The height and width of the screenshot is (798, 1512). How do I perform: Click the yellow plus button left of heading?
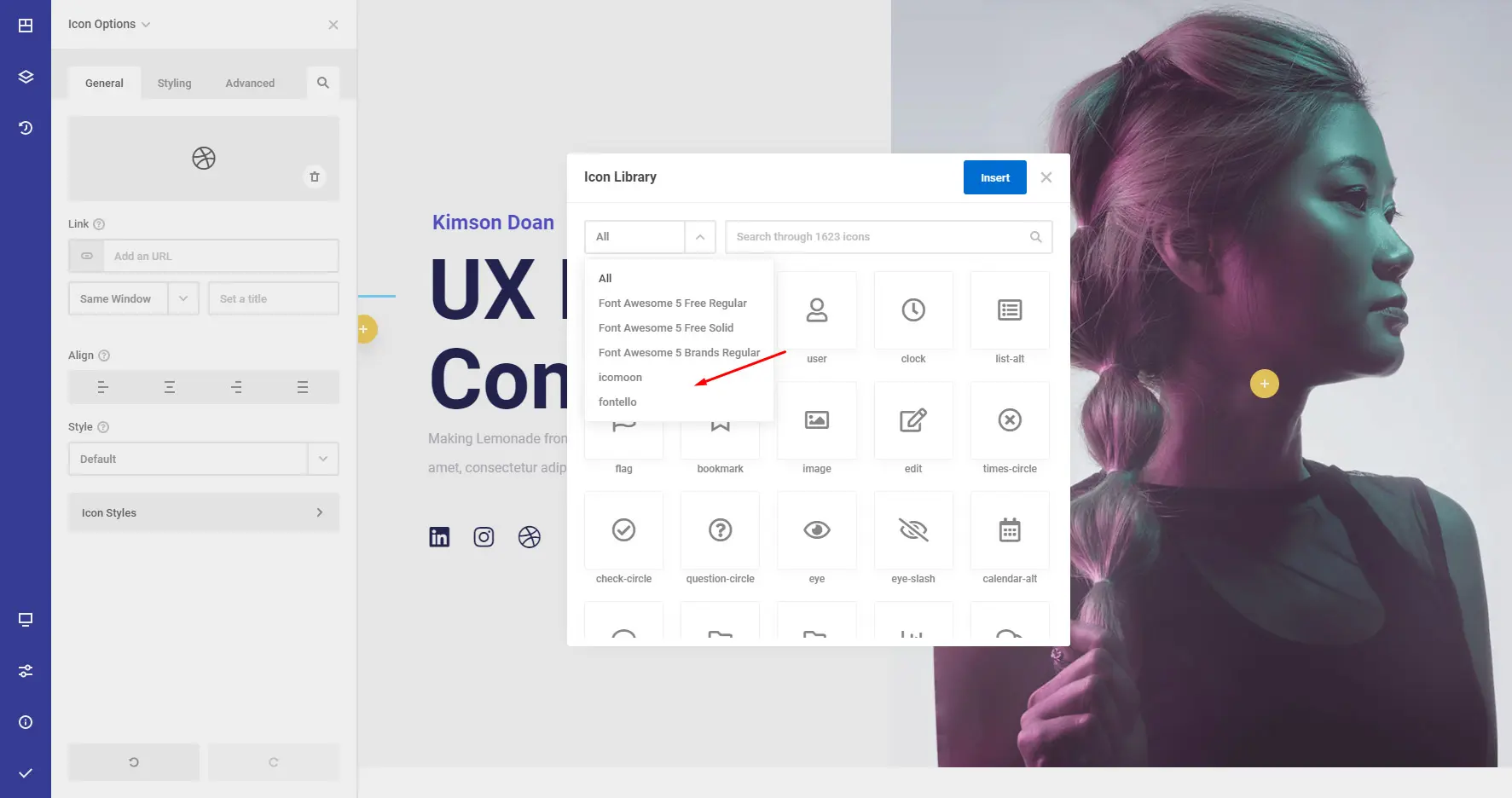tap(365, 329)
